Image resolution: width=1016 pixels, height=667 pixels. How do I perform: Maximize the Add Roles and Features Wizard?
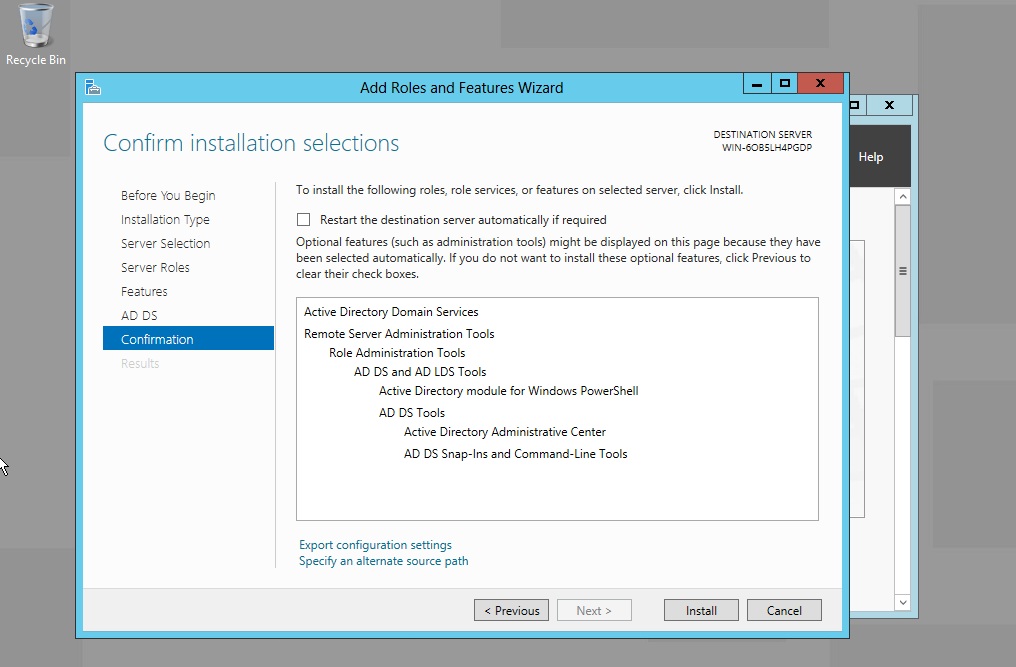point(785,84)
